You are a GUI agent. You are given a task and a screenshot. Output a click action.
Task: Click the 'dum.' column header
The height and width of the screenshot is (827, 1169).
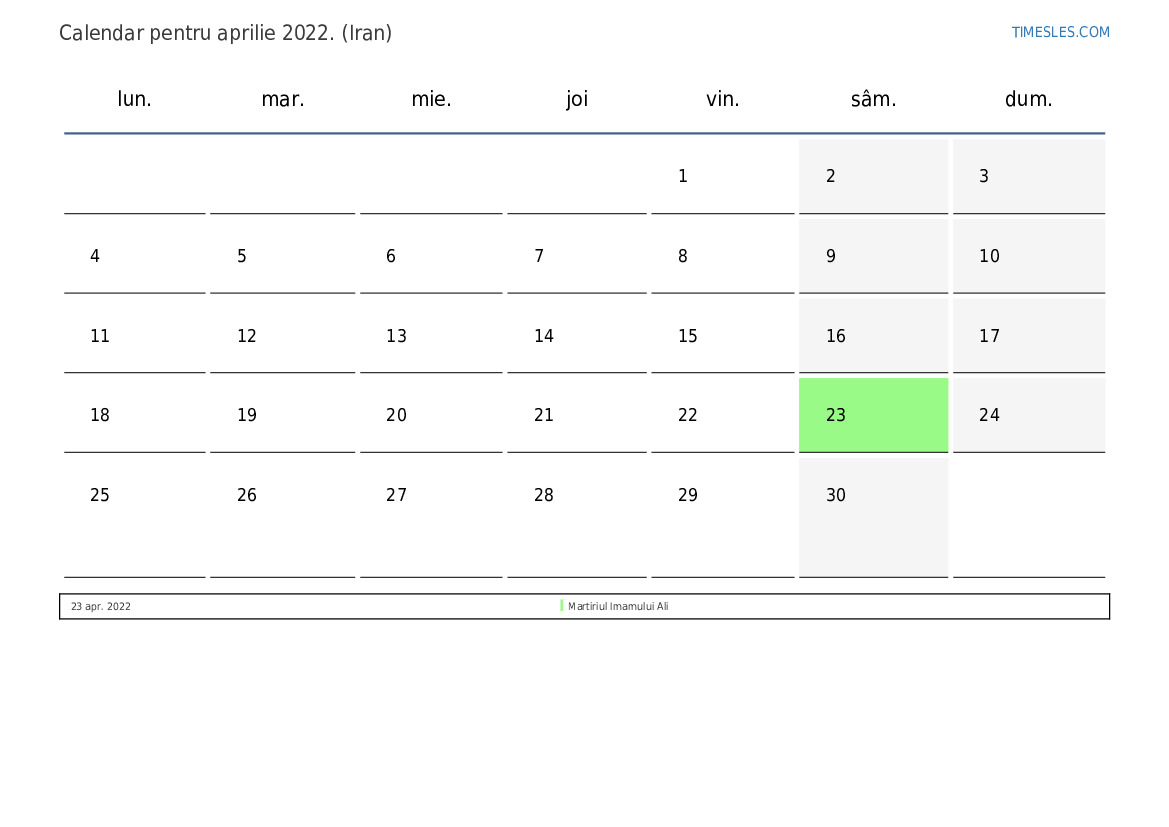(1028, 99)
